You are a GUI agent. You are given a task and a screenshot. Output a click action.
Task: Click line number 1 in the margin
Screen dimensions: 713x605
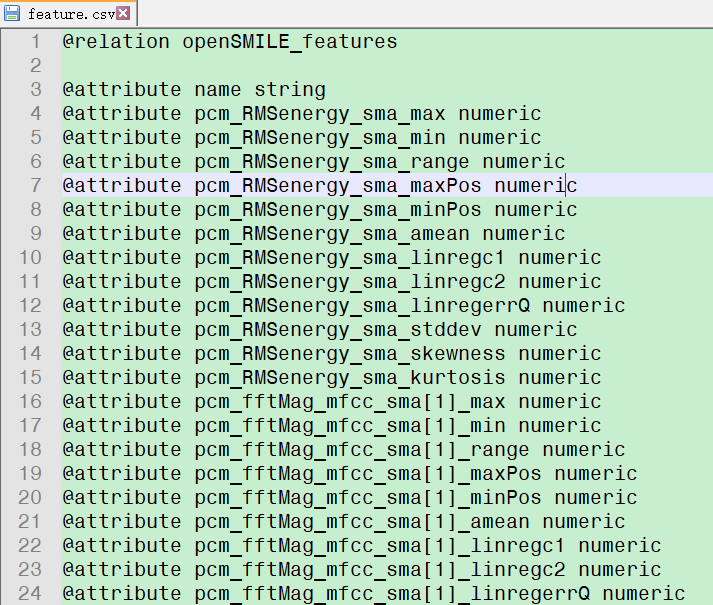pos(35,41)
